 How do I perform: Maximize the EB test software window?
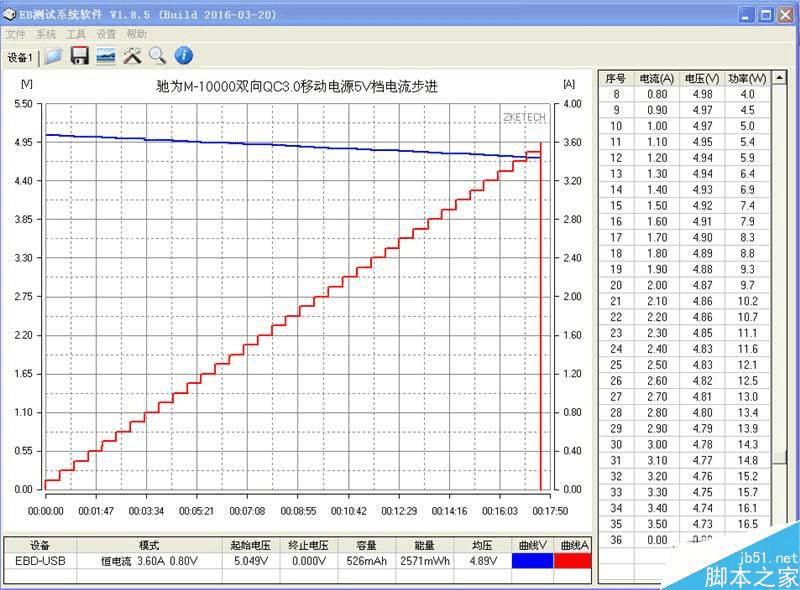766,15
